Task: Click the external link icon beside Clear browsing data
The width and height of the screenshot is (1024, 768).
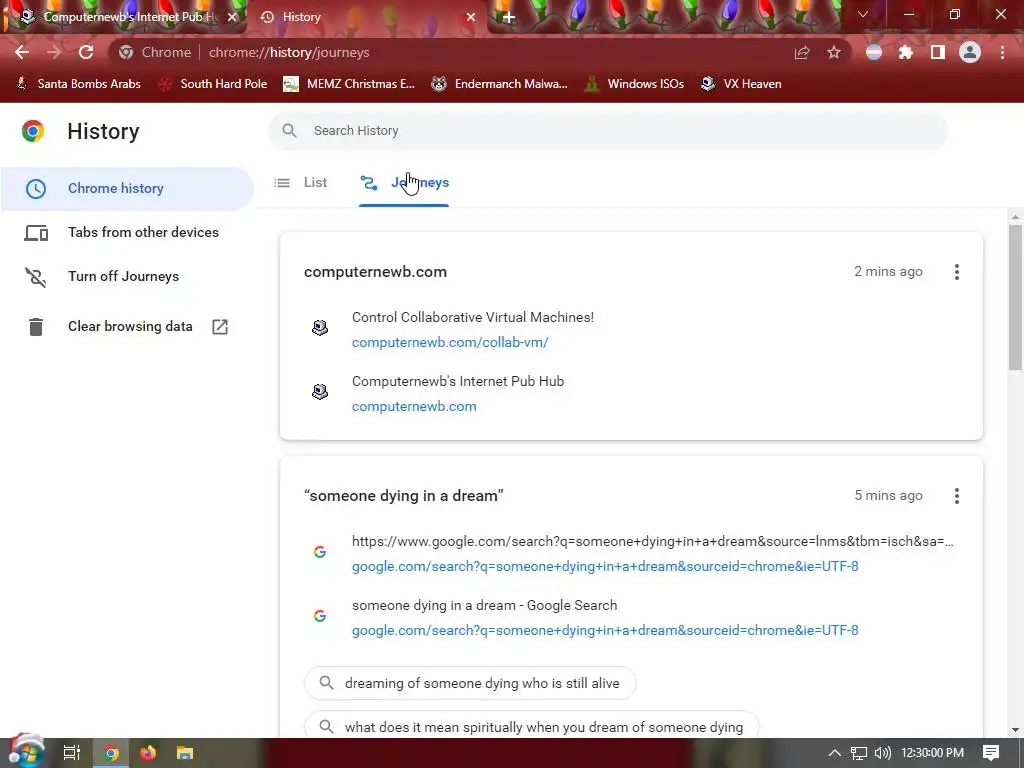Action: tap(220, 327)
